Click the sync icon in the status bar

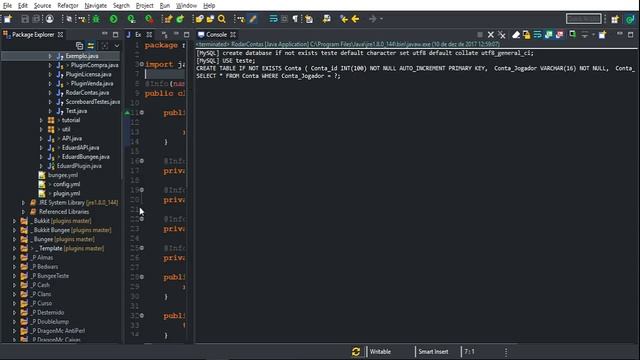[x=356, y=351]
